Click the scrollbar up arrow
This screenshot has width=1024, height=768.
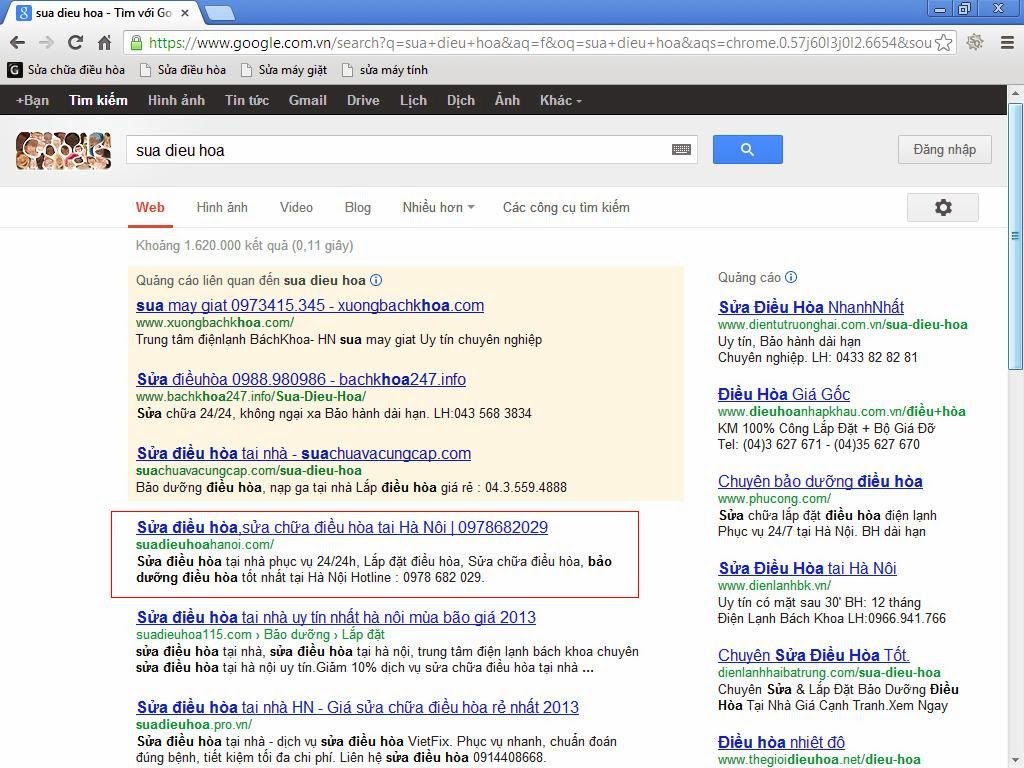point(1015,93)
